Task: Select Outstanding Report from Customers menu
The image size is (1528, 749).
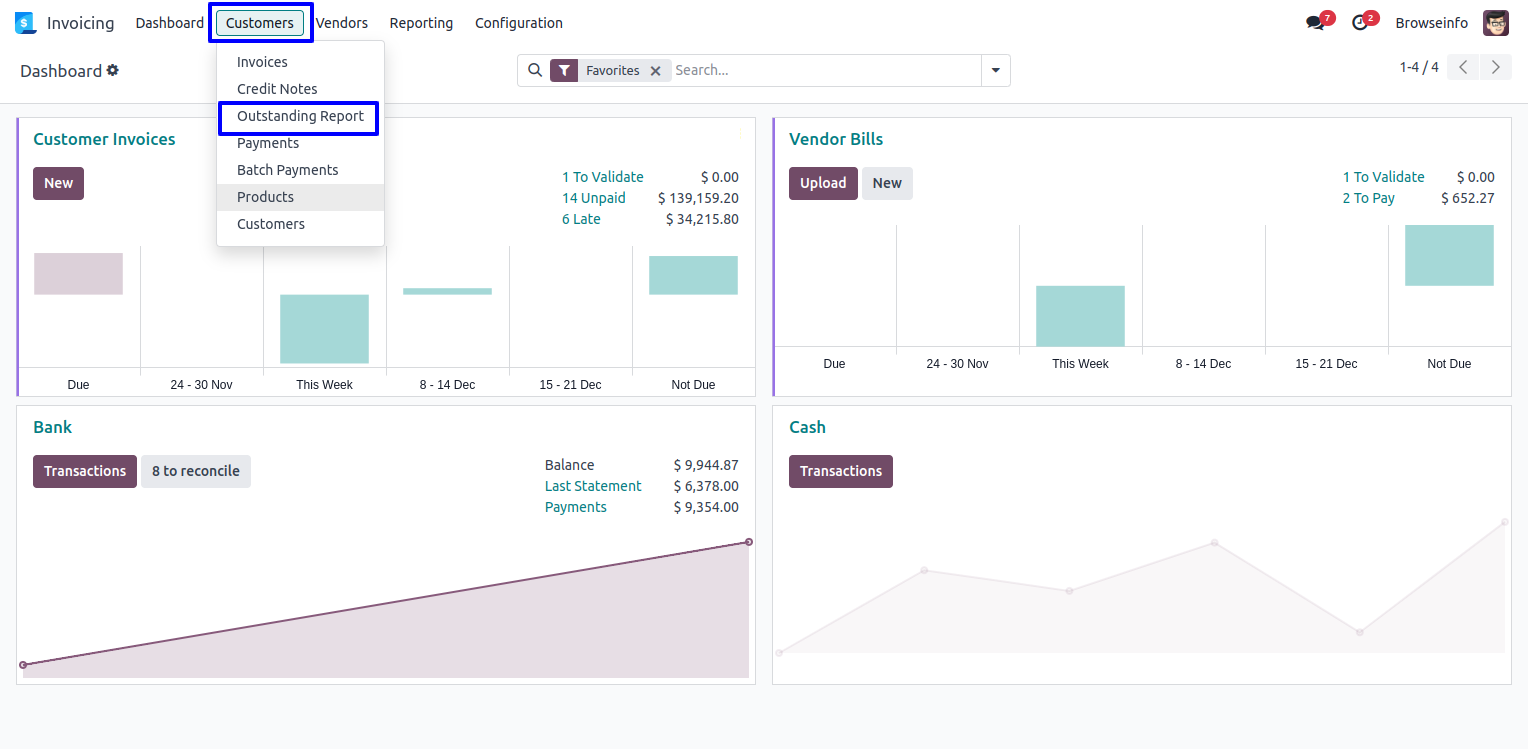Action: [300, 116]
